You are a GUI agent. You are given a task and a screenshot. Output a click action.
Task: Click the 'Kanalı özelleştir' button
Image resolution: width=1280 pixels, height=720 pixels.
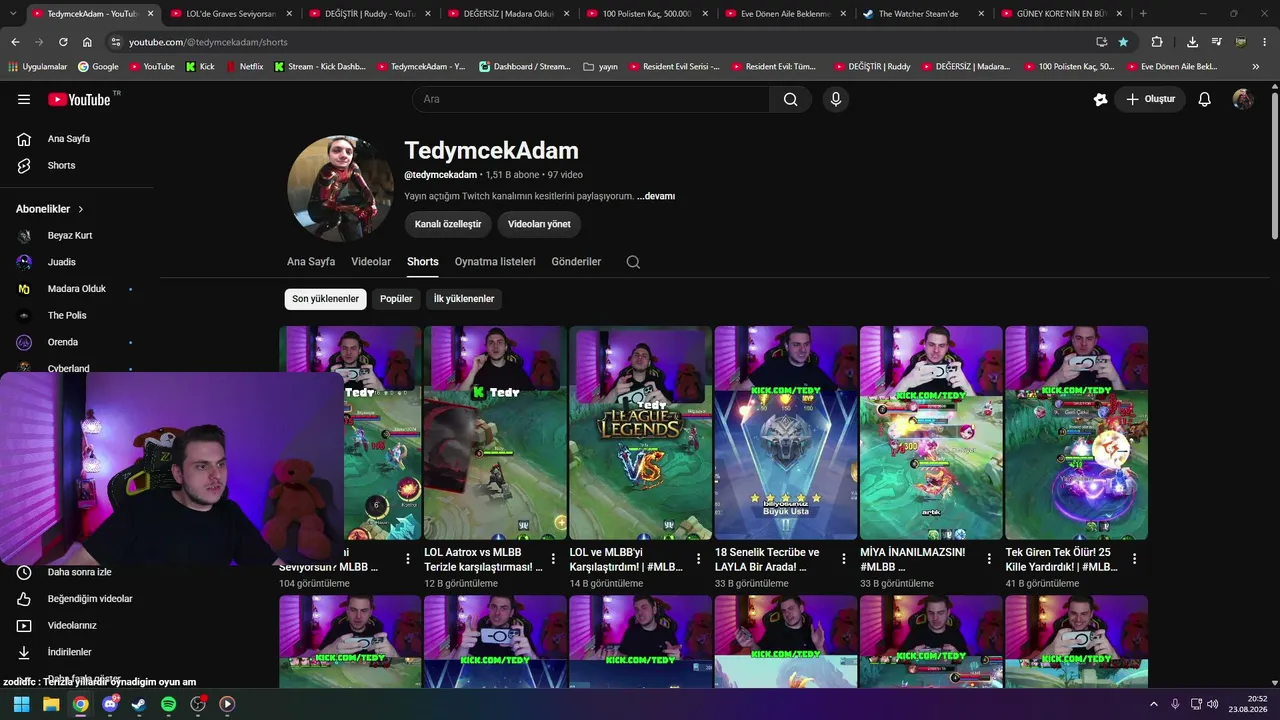click(448, 224)
